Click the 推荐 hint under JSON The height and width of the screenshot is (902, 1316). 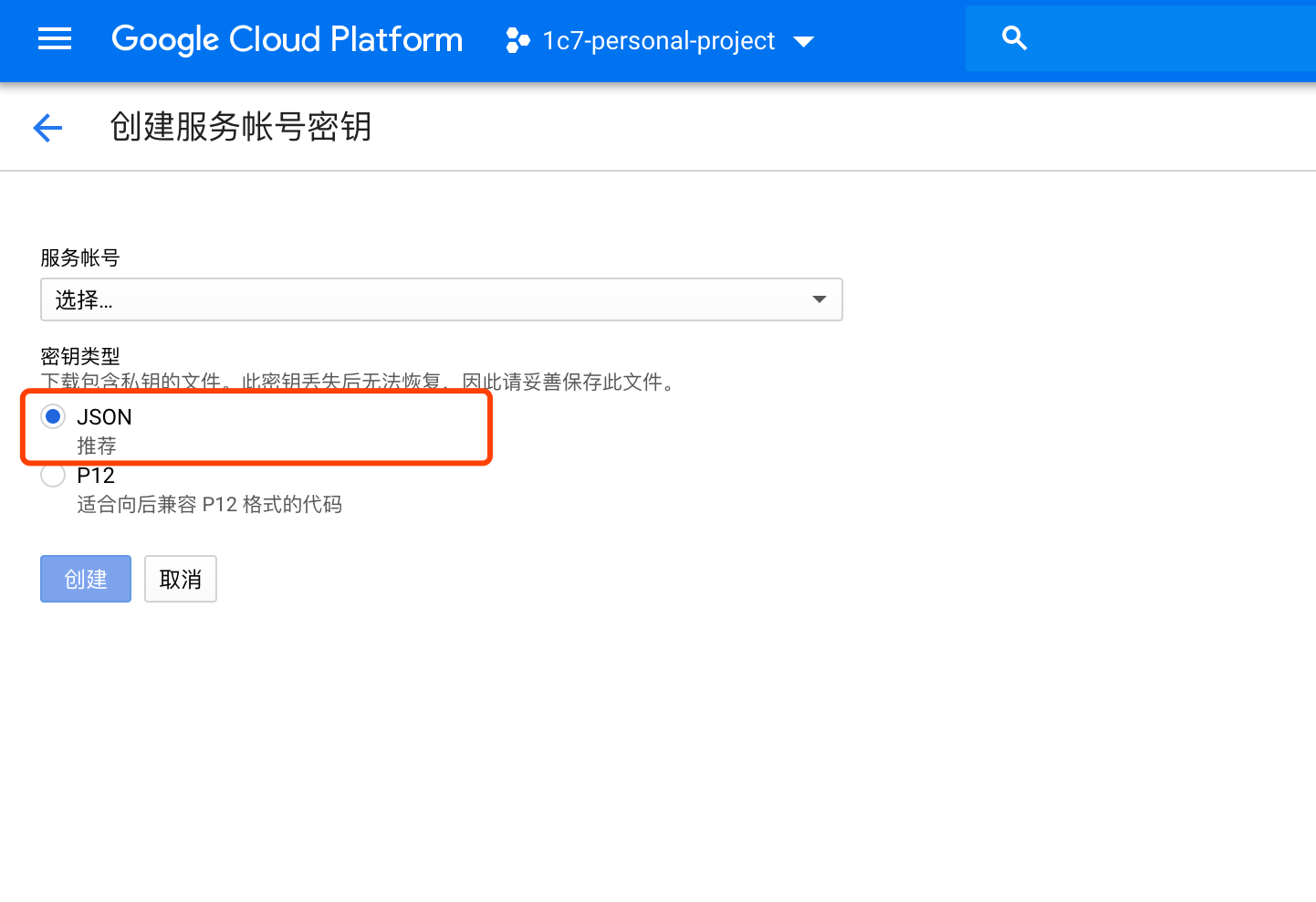pyautogui.click(x=97, y=446)
